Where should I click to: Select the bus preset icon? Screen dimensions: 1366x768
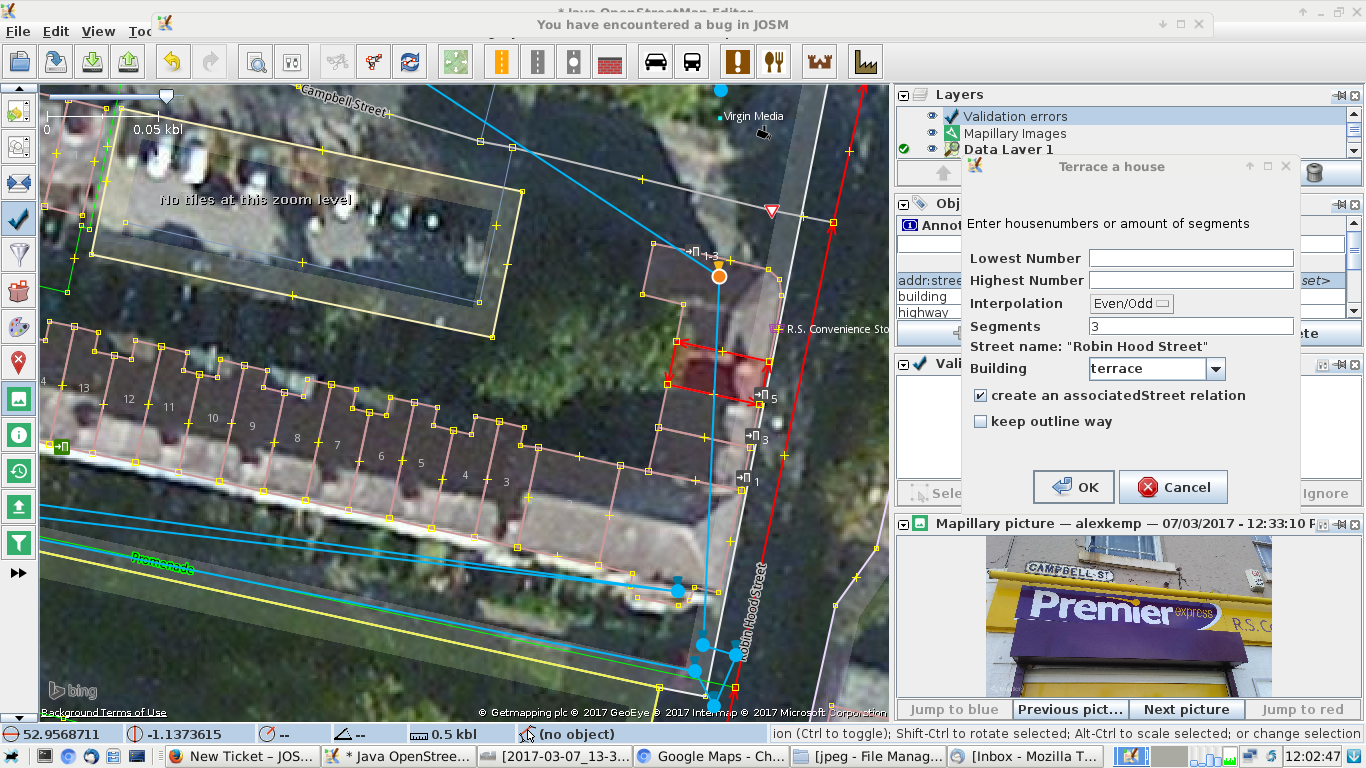(692, 62)
